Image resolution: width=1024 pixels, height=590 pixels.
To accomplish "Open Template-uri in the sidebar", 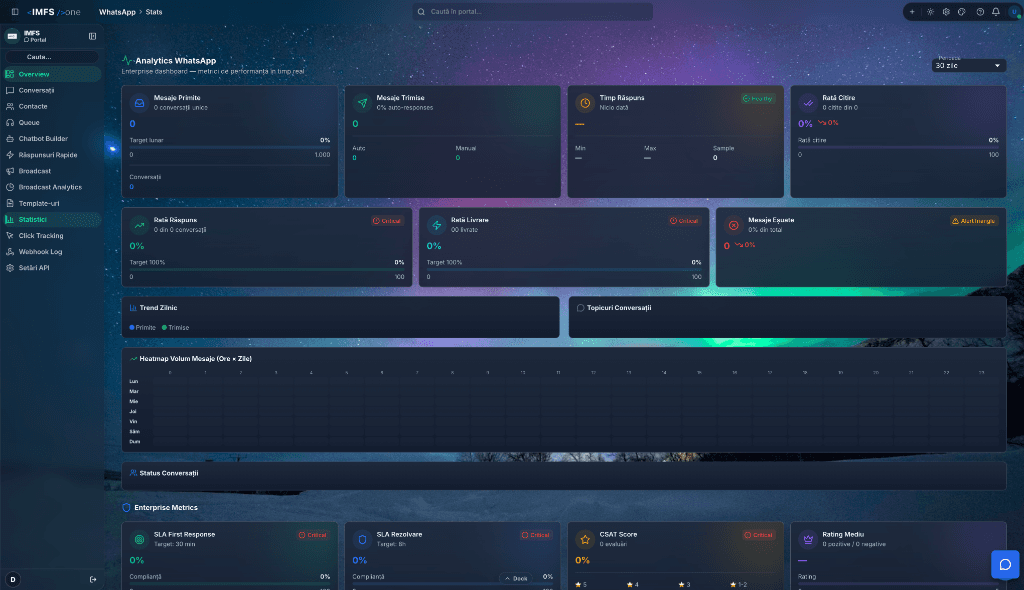I will point(52,203).
